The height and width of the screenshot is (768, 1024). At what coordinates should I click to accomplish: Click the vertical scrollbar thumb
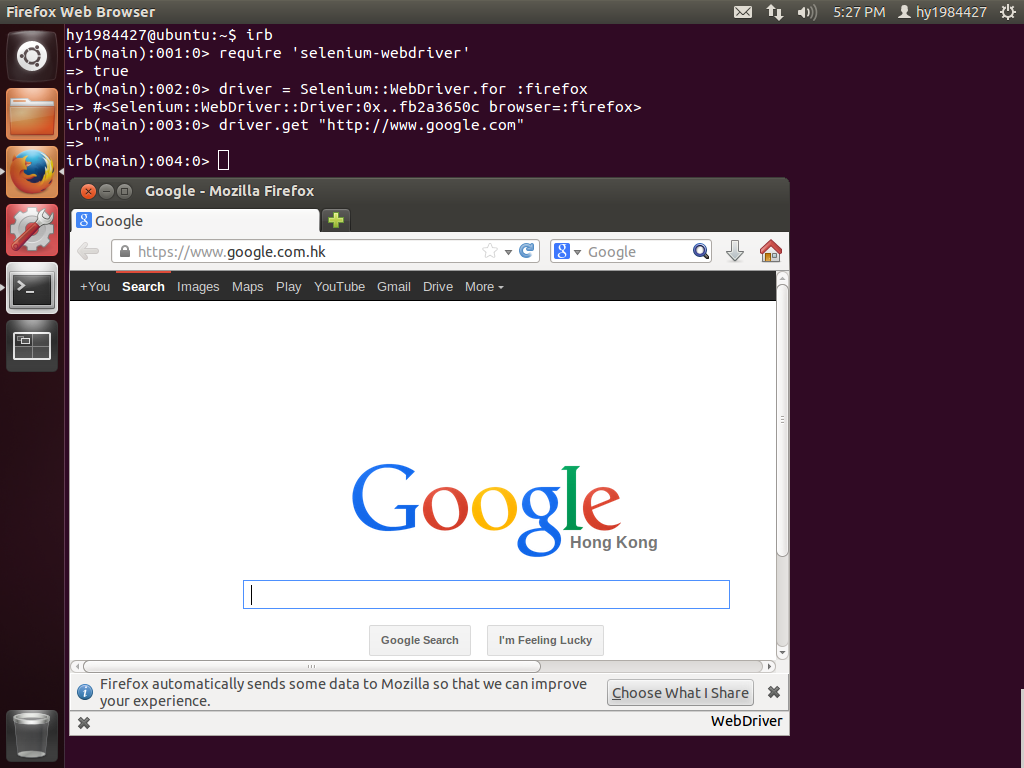(x=782, y=419)
